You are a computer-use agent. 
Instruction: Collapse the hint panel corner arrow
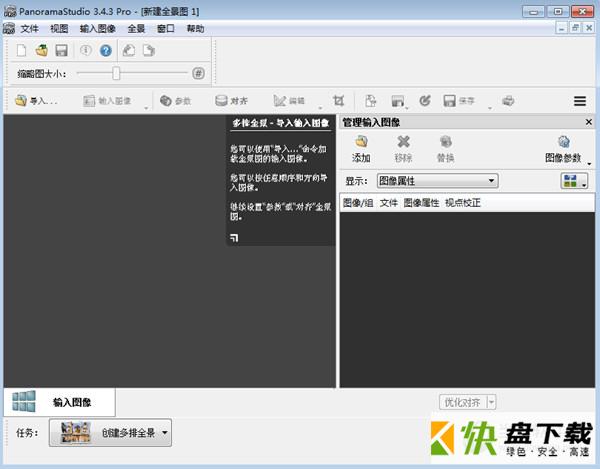coord(234,238)
